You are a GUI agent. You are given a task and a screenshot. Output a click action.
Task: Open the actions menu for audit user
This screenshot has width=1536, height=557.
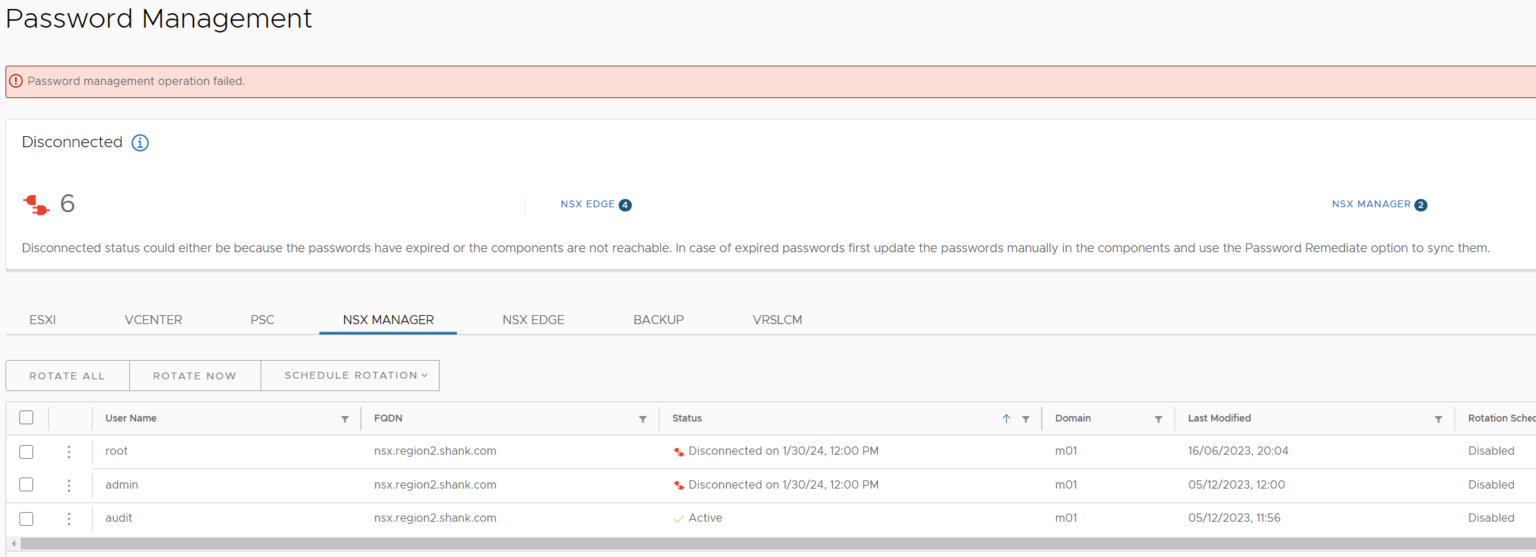pyautogui.click(x=69, y=519)
